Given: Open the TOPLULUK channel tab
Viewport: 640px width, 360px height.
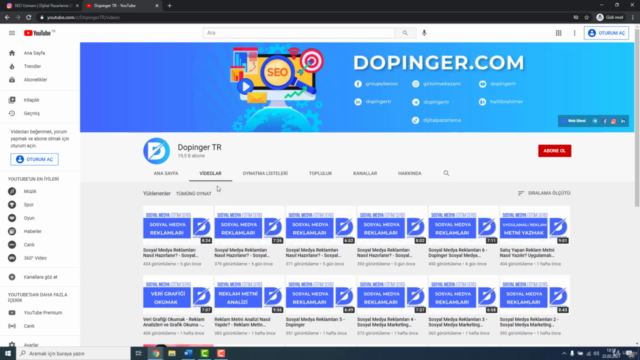Looking at the screenshot, I should pos(320,173).
